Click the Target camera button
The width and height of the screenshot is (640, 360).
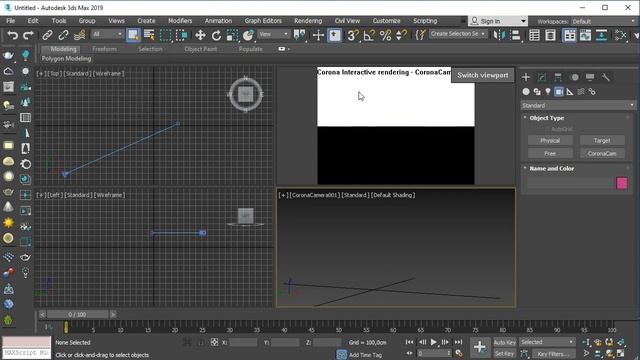pyautogui.click(x=602, y=140)
